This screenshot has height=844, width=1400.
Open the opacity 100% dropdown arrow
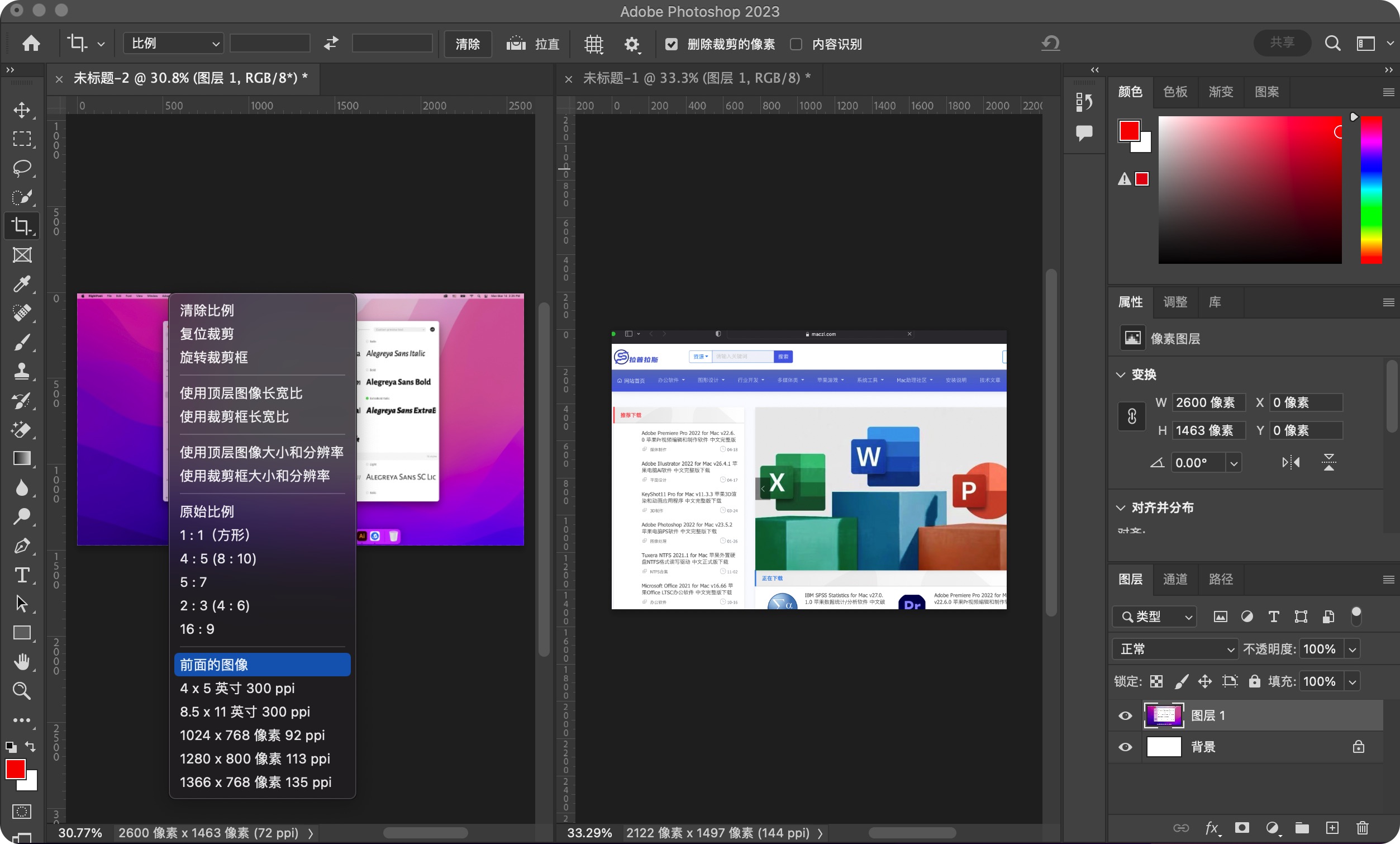(1353, 649)
